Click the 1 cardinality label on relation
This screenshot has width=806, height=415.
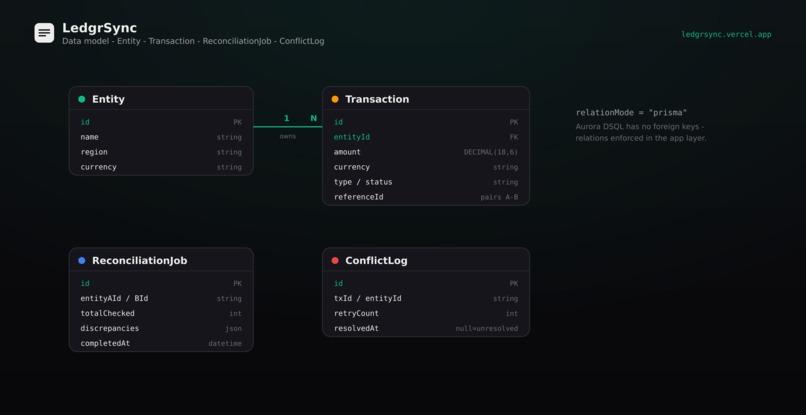pyautogui.click(x=286, y=118)
